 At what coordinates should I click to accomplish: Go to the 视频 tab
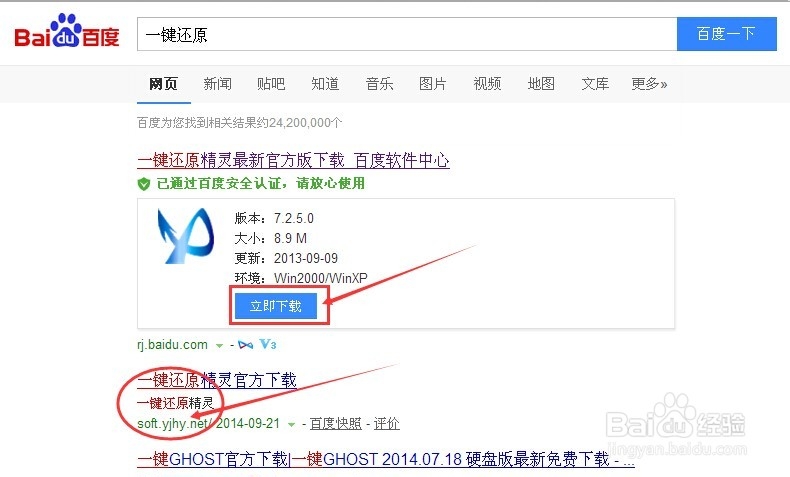pyautogui.click(x=487, y=84)
